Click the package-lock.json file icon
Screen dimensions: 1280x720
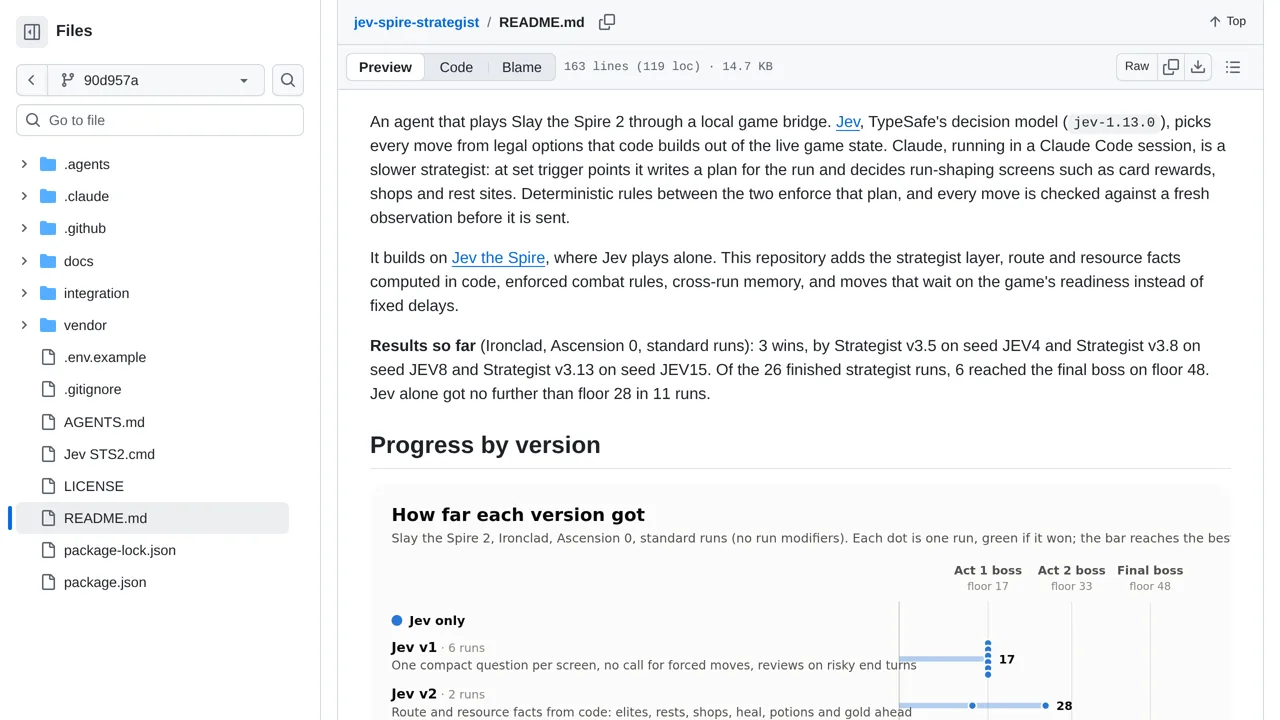tap(48, 550)
